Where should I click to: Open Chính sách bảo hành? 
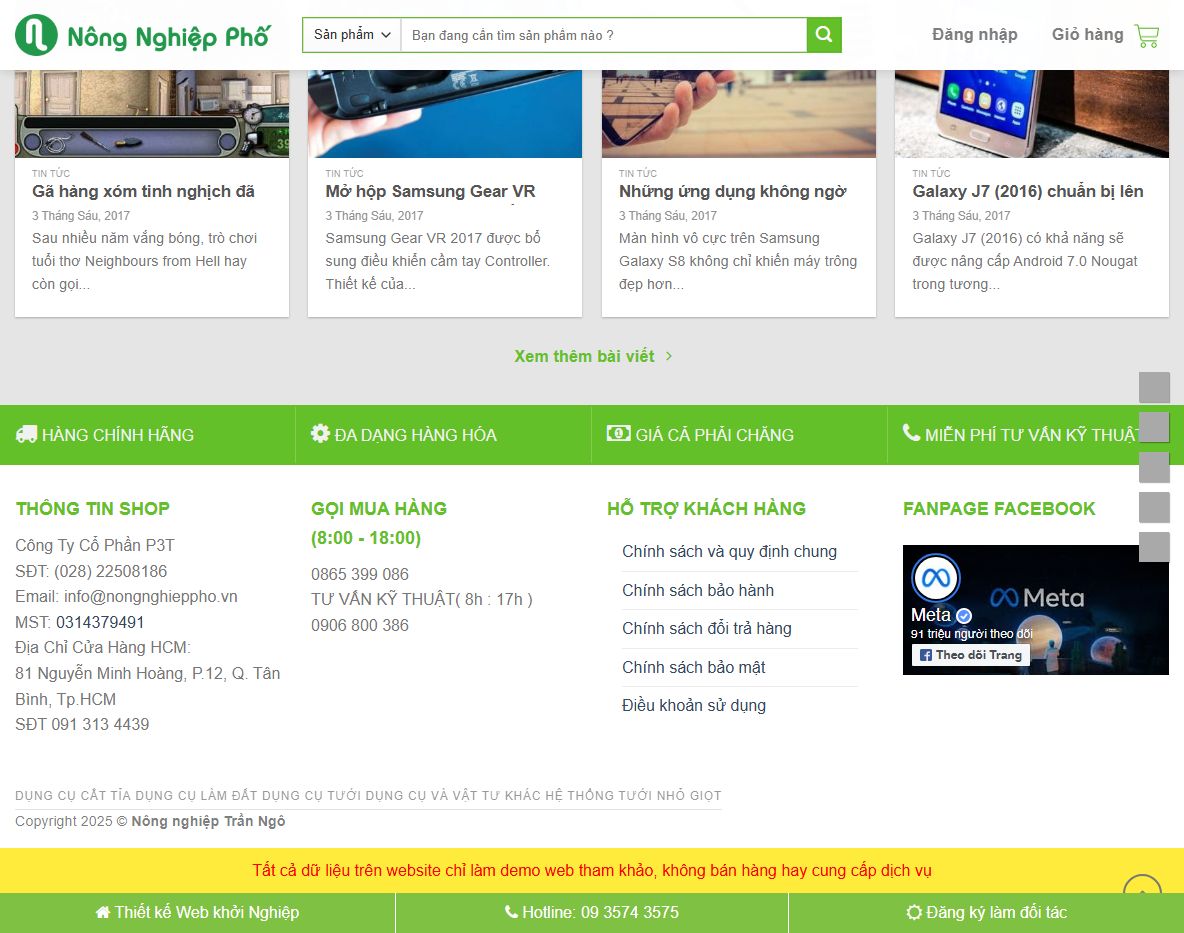(x=698, y=590)
